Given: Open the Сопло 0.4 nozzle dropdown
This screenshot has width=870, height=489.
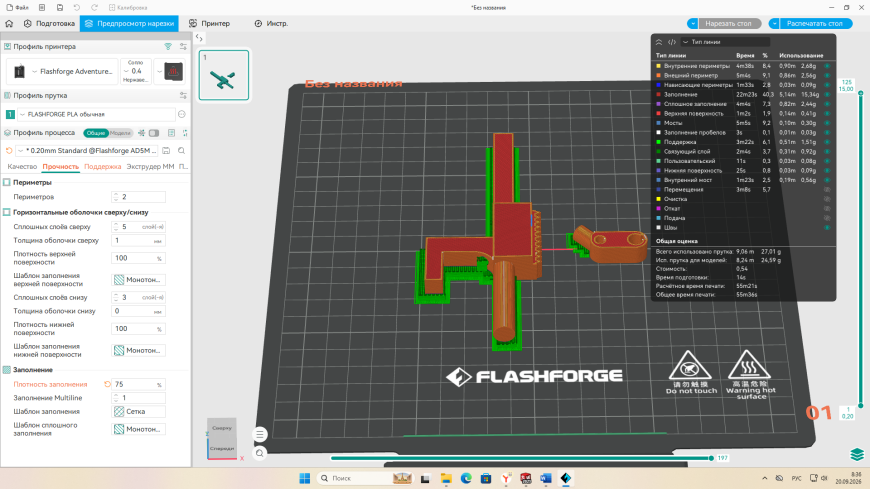Looking at the screenshot, I should point(135,72).
